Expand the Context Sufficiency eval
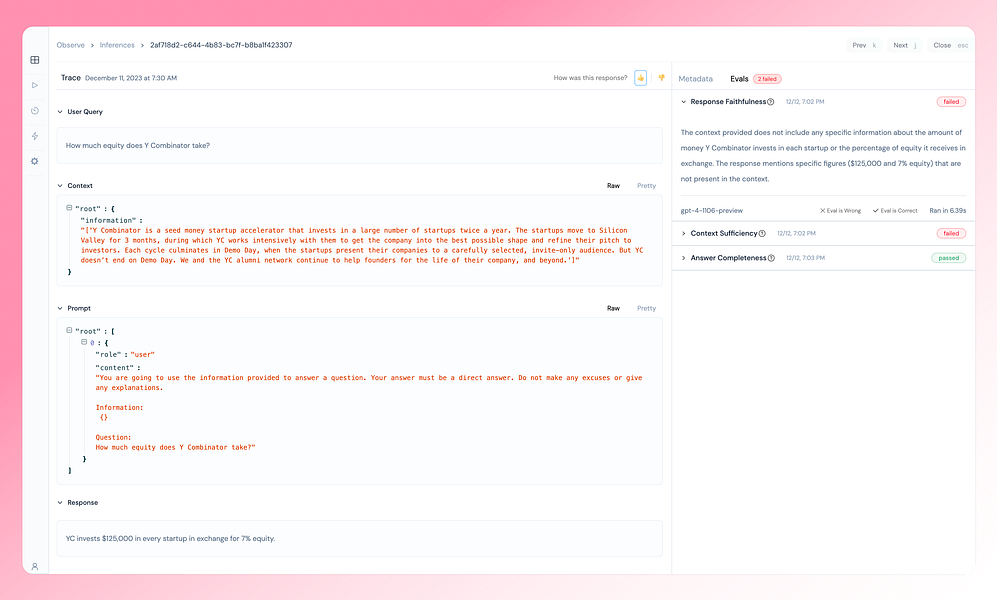The height and width of the screenshot is (600, 997). tap(684, 233)
